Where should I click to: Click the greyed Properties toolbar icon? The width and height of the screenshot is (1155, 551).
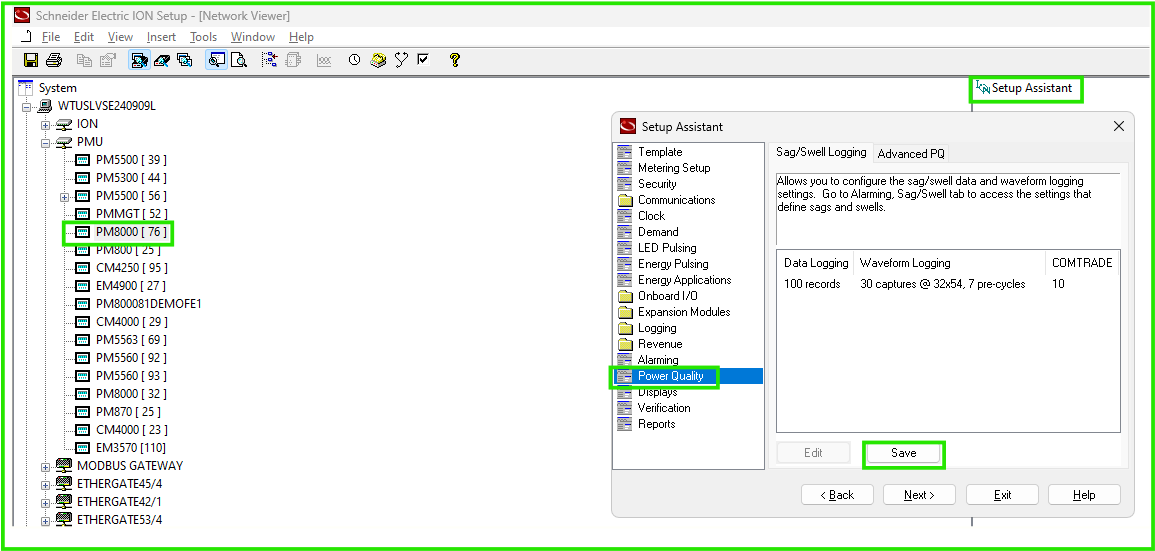(108, 60)
